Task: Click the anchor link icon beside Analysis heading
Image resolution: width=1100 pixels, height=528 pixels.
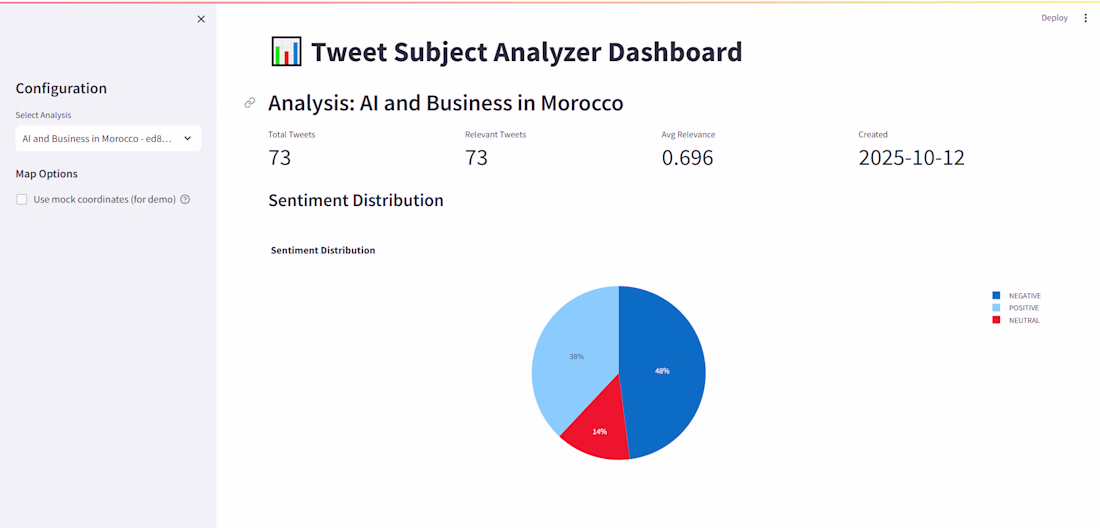Action: [x=250, y=103]
